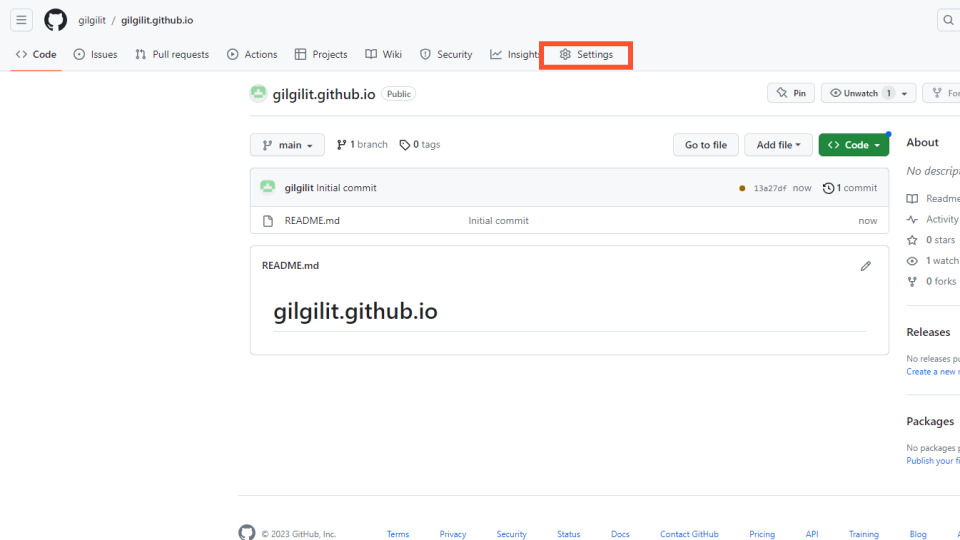Expand the Add file dropdown

pos(778,145)
